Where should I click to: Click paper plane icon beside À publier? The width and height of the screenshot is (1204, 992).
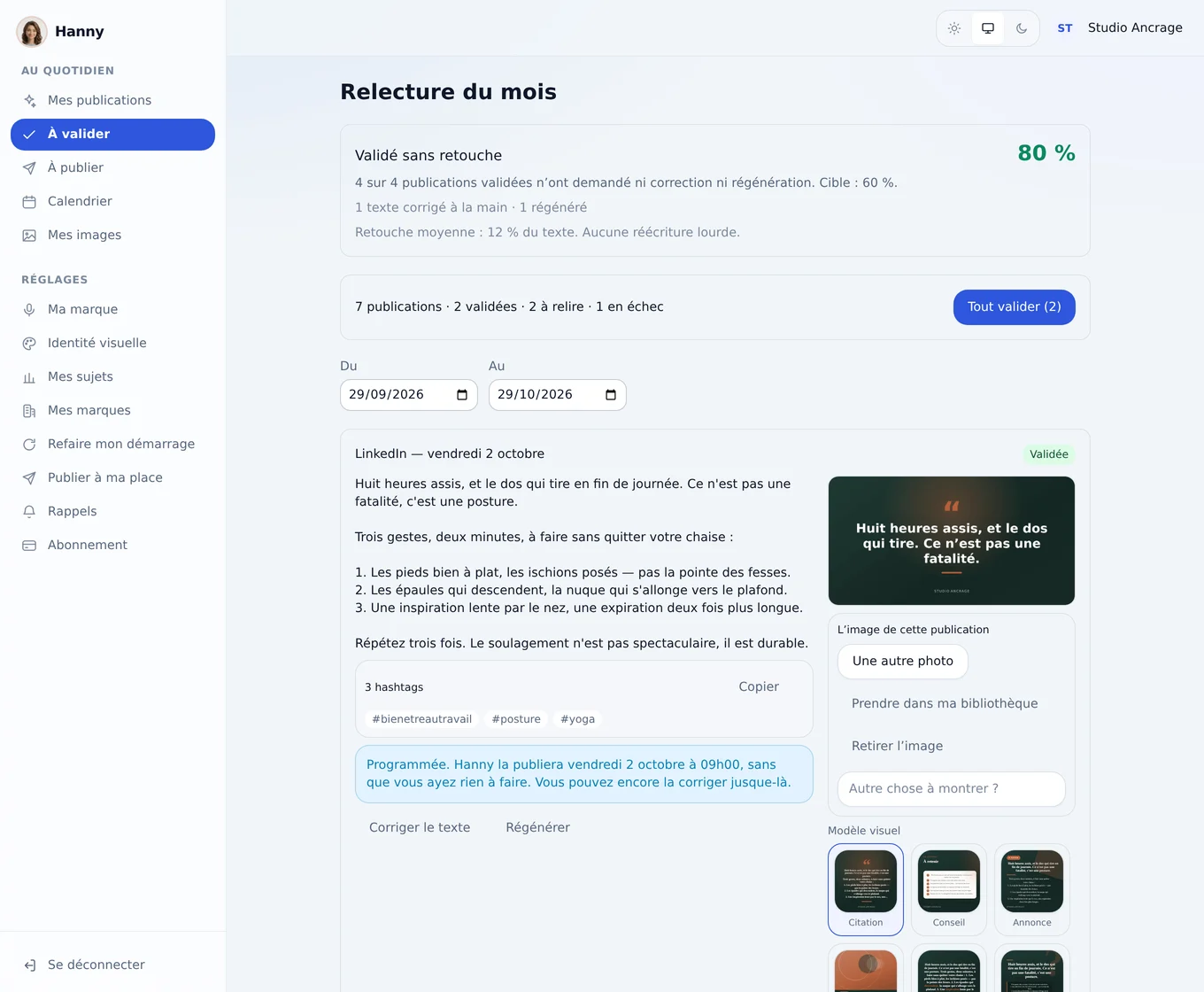[x=29, y=167]
